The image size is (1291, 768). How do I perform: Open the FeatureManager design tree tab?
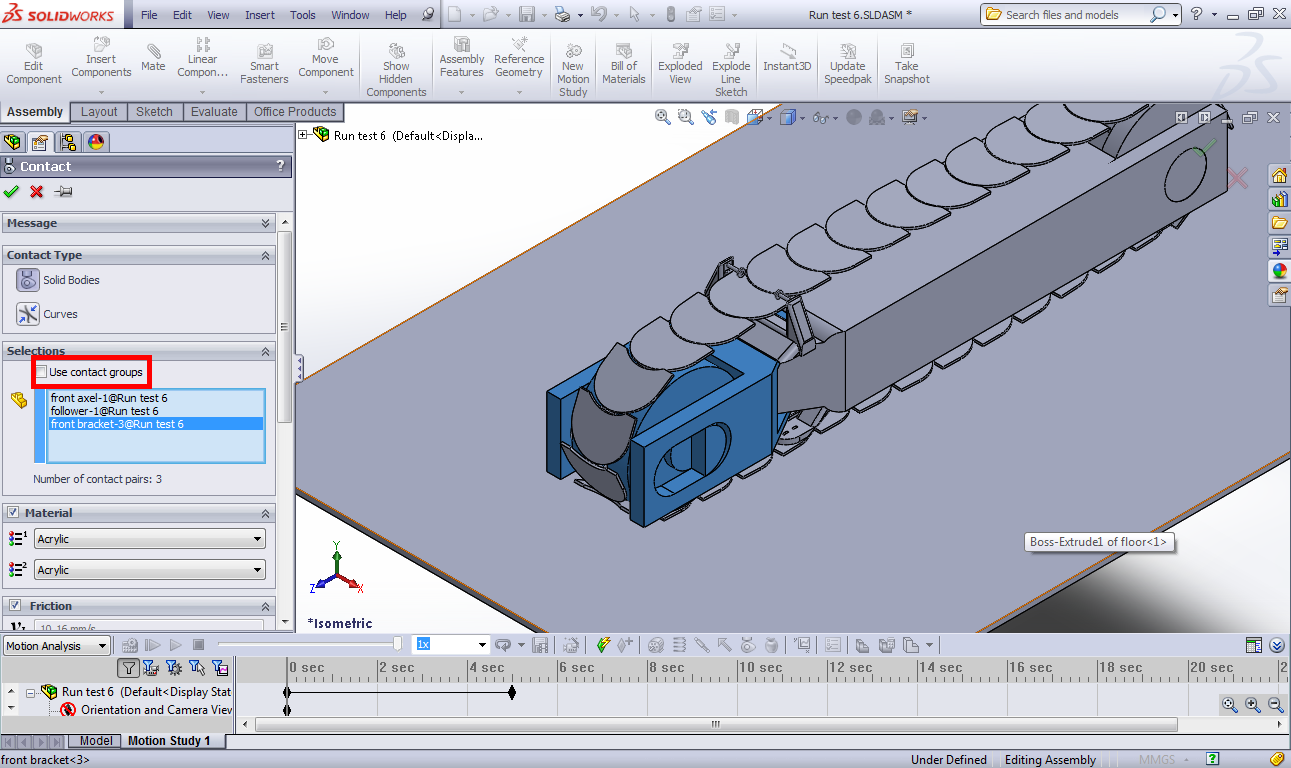tap(13, 142)
